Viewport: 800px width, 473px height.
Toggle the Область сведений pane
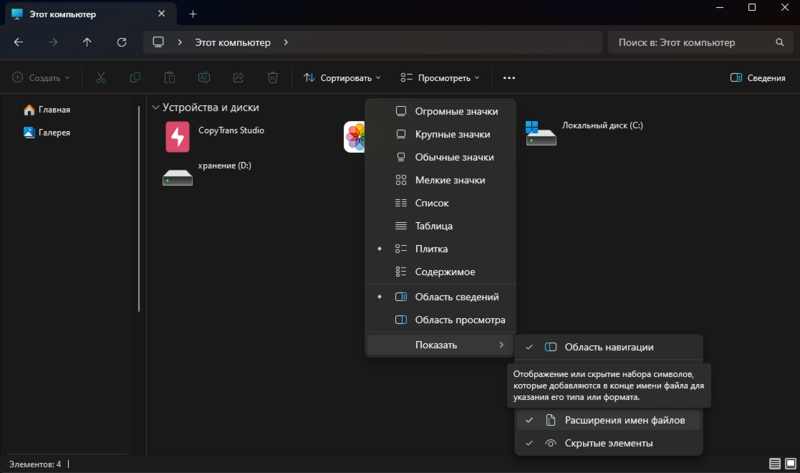[441, 297]
